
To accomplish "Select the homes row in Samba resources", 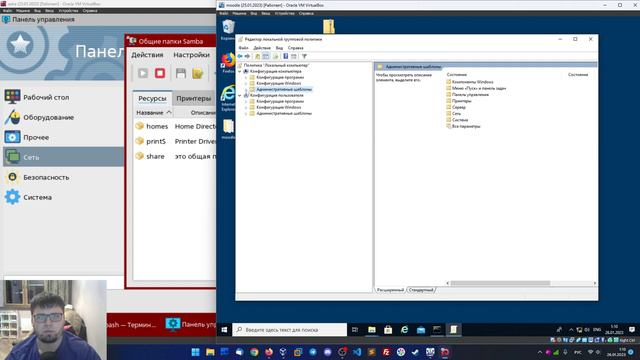I will pyautogui.click(x=175, y=127).
